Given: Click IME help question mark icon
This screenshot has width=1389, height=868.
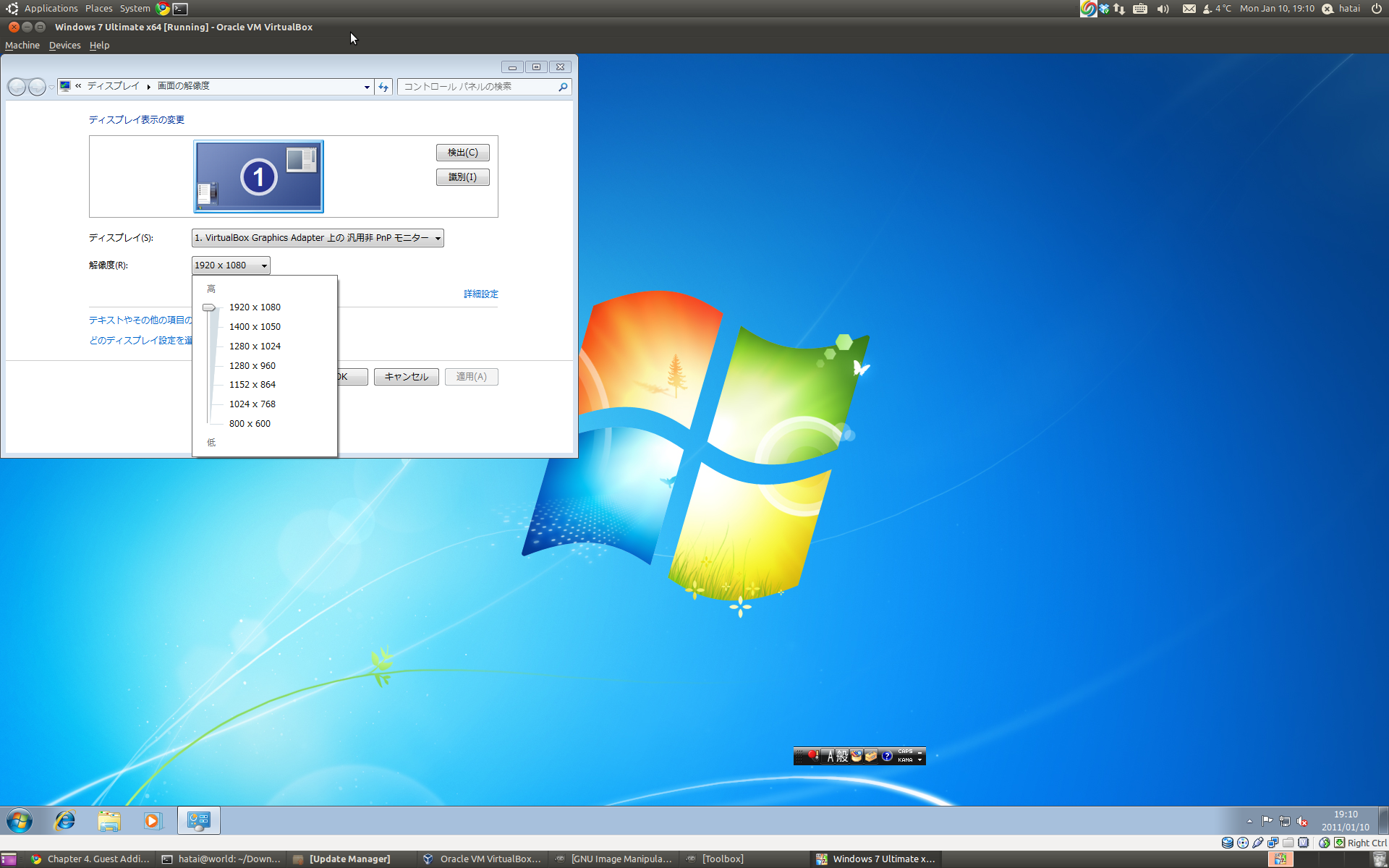Looking at the screenshot, I should pyautogui.click(x=887, y=757).
